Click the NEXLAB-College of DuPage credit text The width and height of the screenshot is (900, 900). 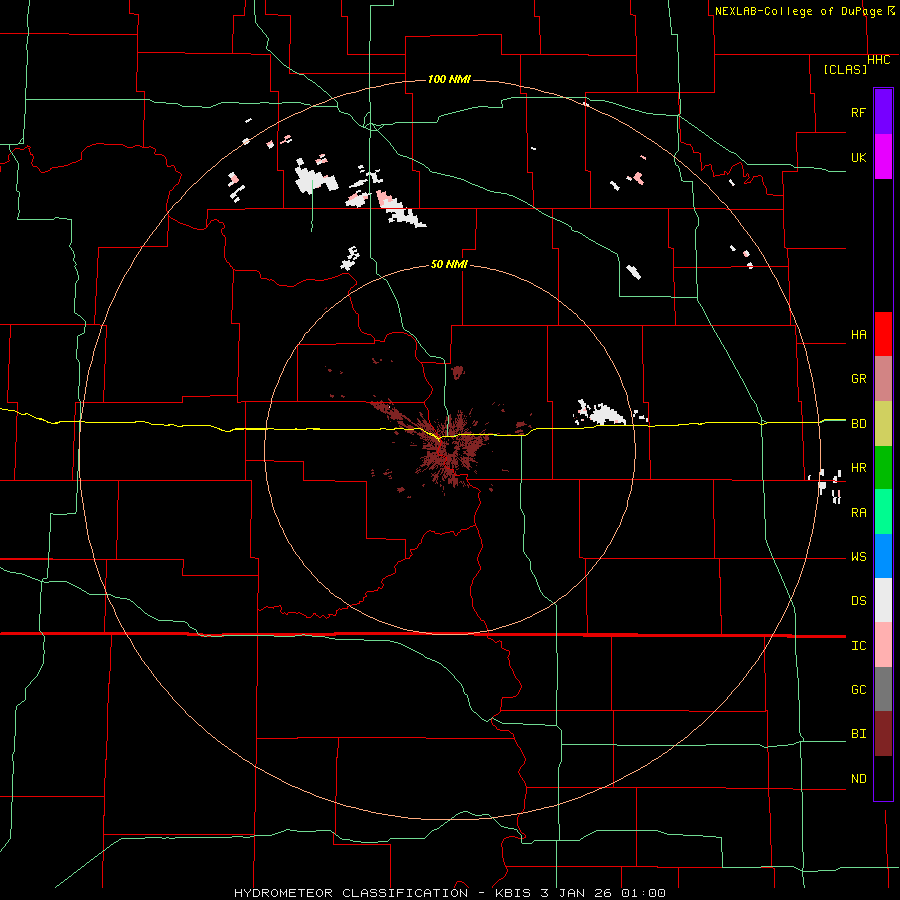(798, 11)
